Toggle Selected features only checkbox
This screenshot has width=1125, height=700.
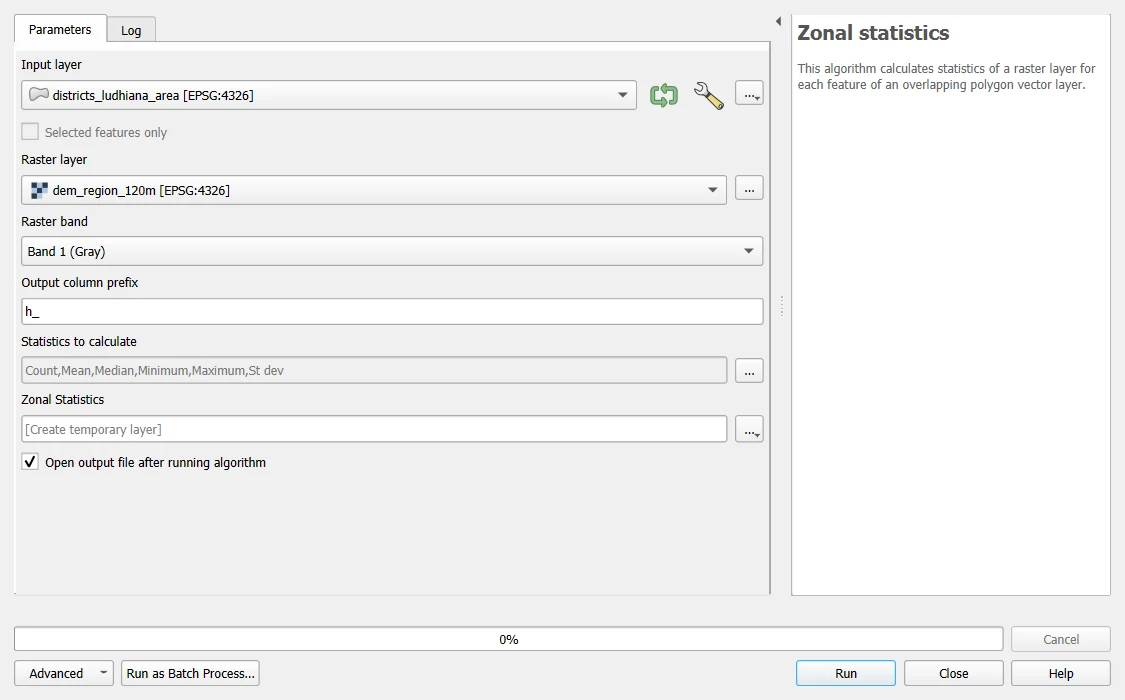tap(29, 132)
